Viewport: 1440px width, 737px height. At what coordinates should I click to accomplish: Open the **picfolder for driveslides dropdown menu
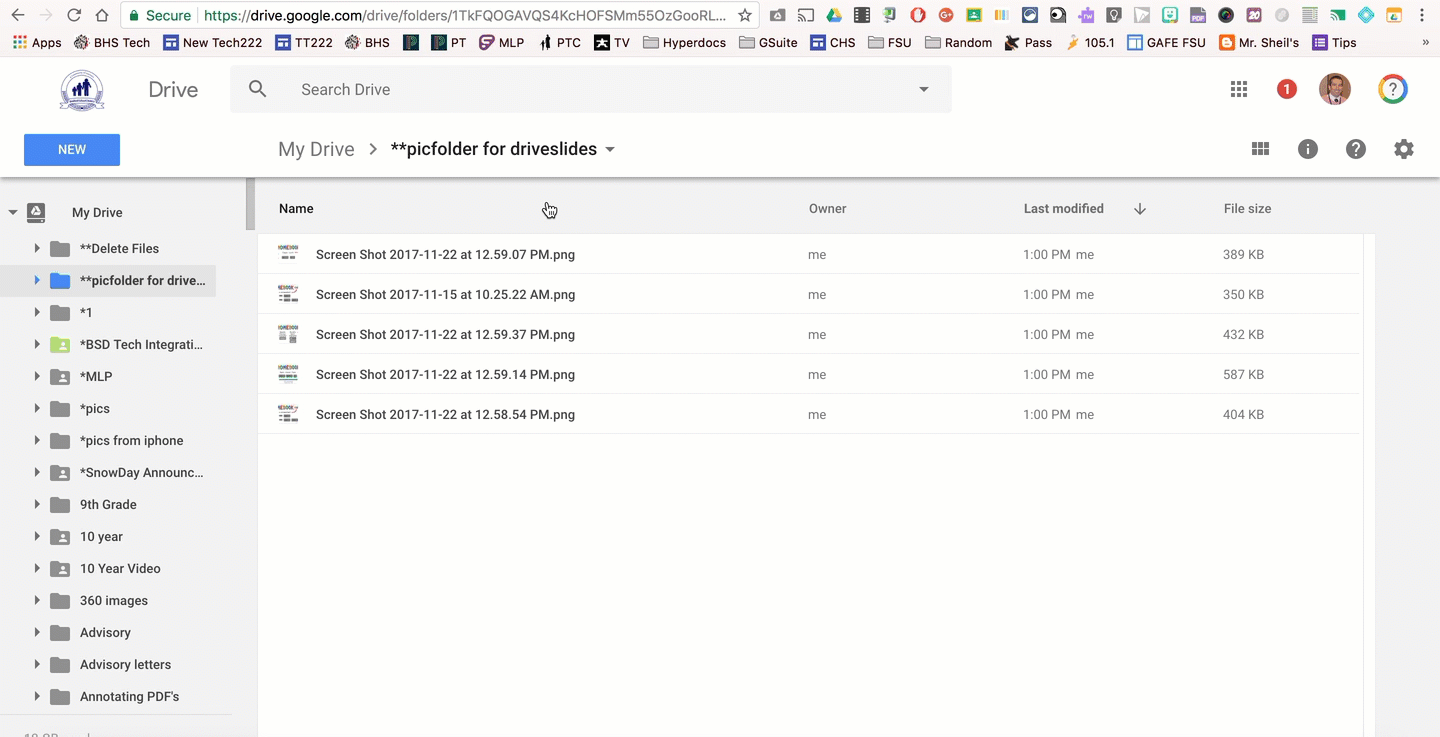610,150
